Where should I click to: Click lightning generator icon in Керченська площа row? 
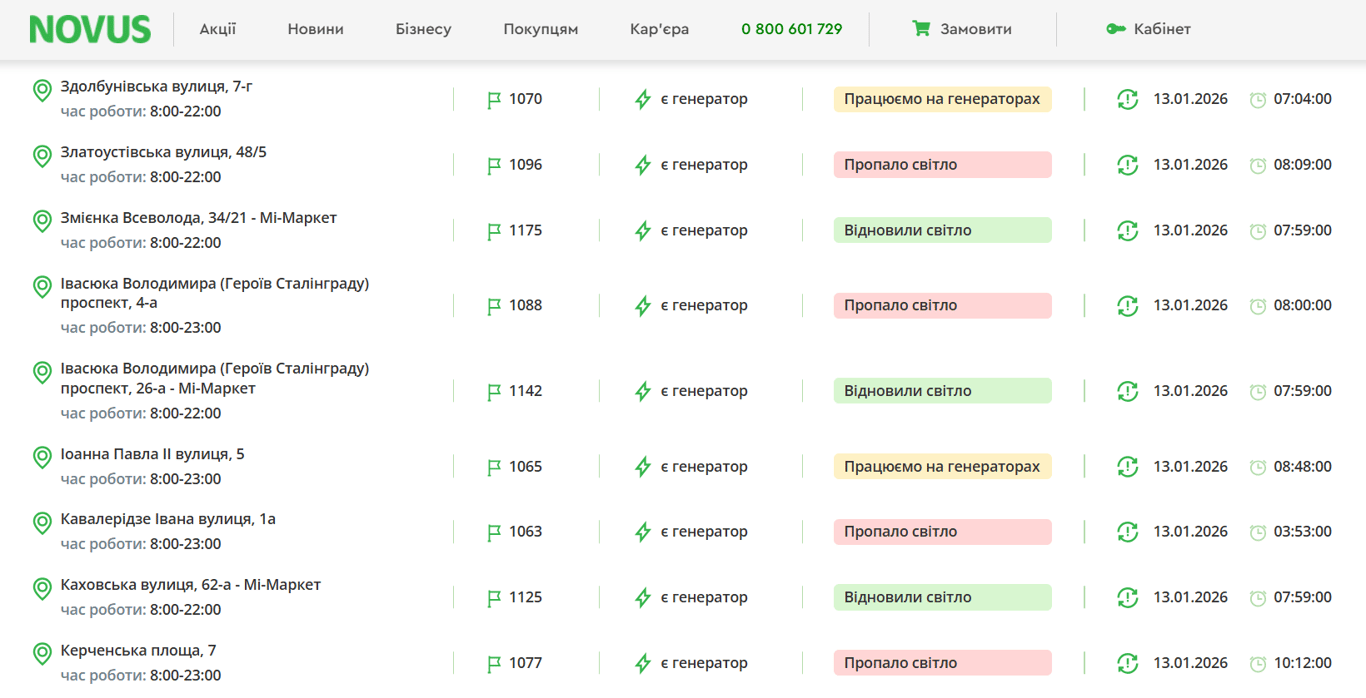tap(643, 663)
